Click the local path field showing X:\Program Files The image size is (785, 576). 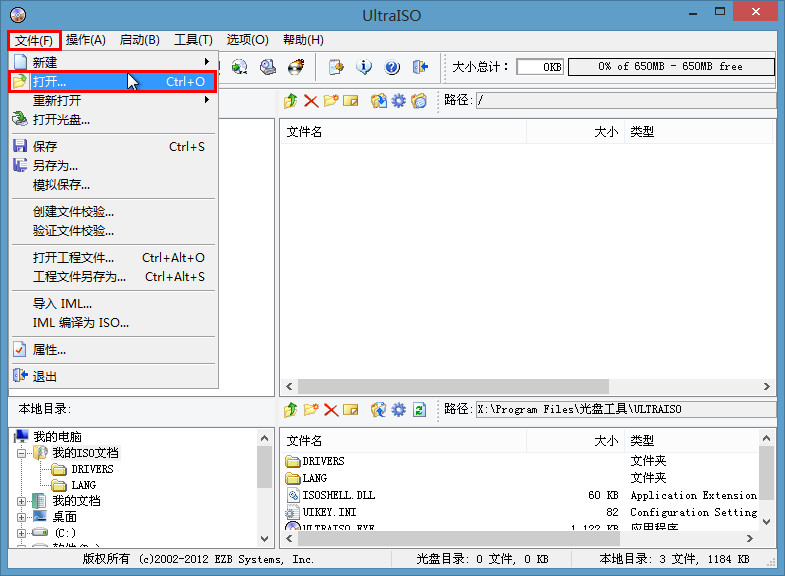tap(625, 409)
